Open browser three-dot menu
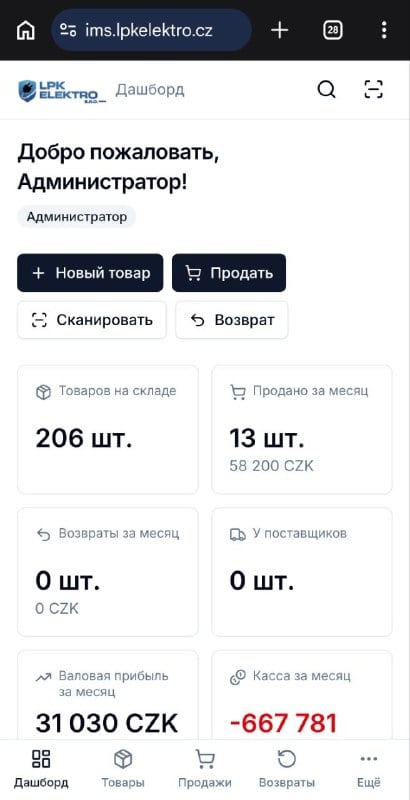Screen dimensions: 410x800 click(384, 30)
